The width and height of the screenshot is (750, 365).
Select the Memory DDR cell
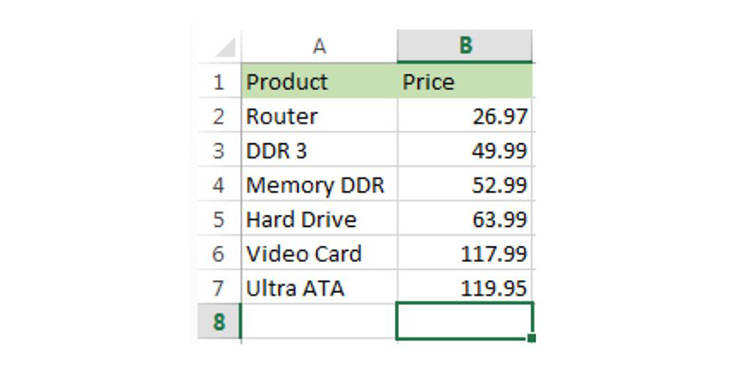point(319,185)
